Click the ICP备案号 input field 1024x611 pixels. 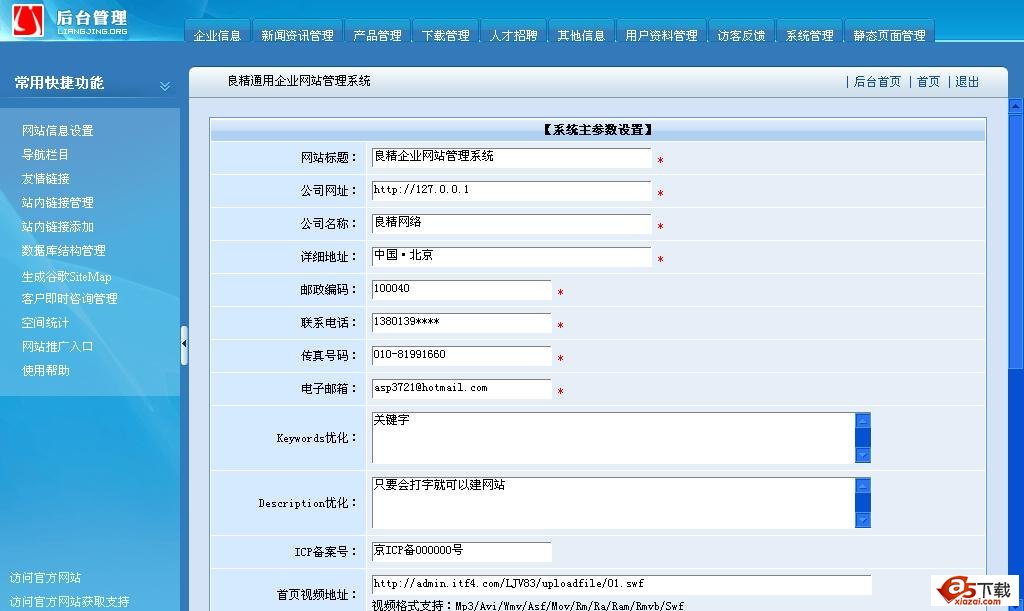coord(462,552)
